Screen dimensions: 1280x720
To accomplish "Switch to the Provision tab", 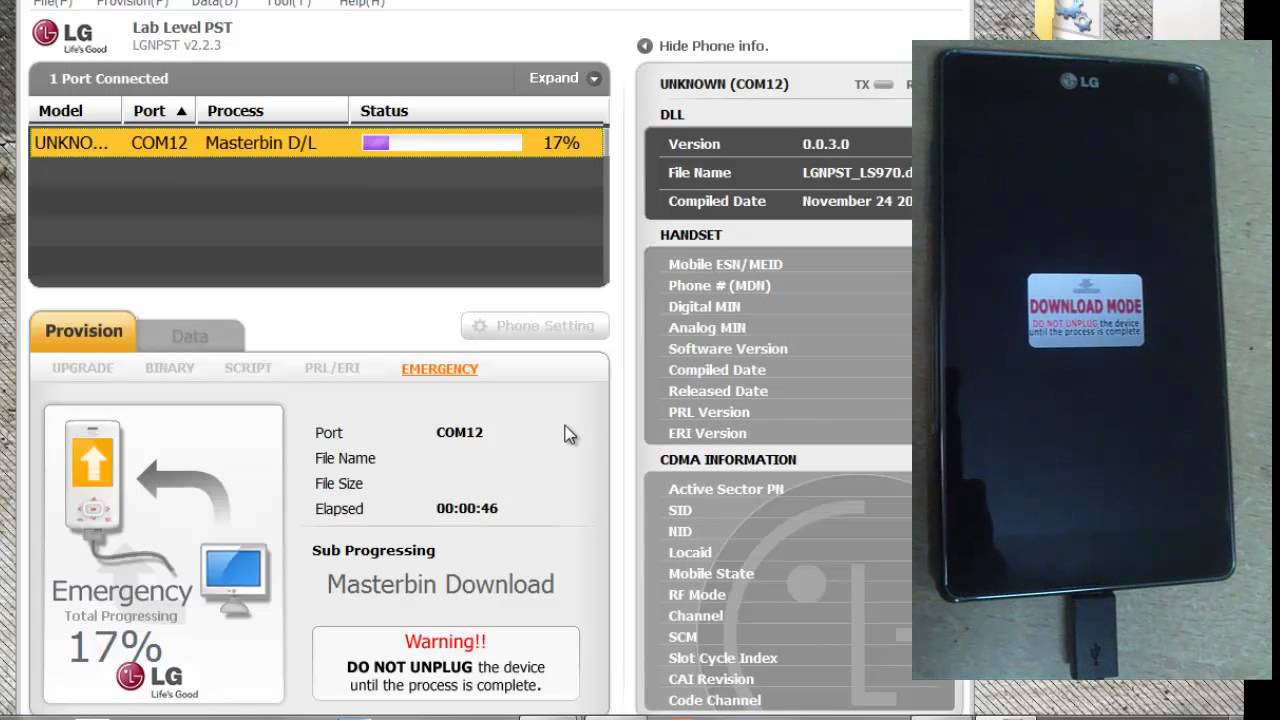I will click(x=83, y=331).
